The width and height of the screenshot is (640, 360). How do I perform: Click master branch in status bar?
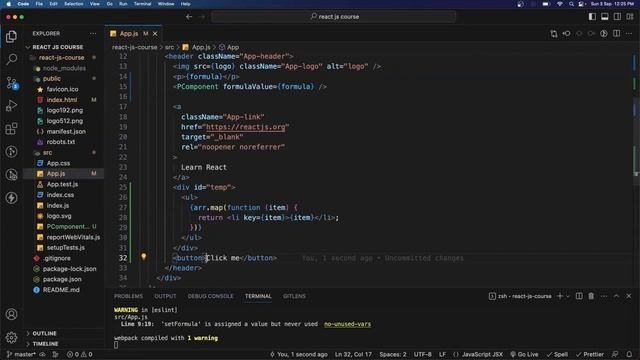[21, 354]
